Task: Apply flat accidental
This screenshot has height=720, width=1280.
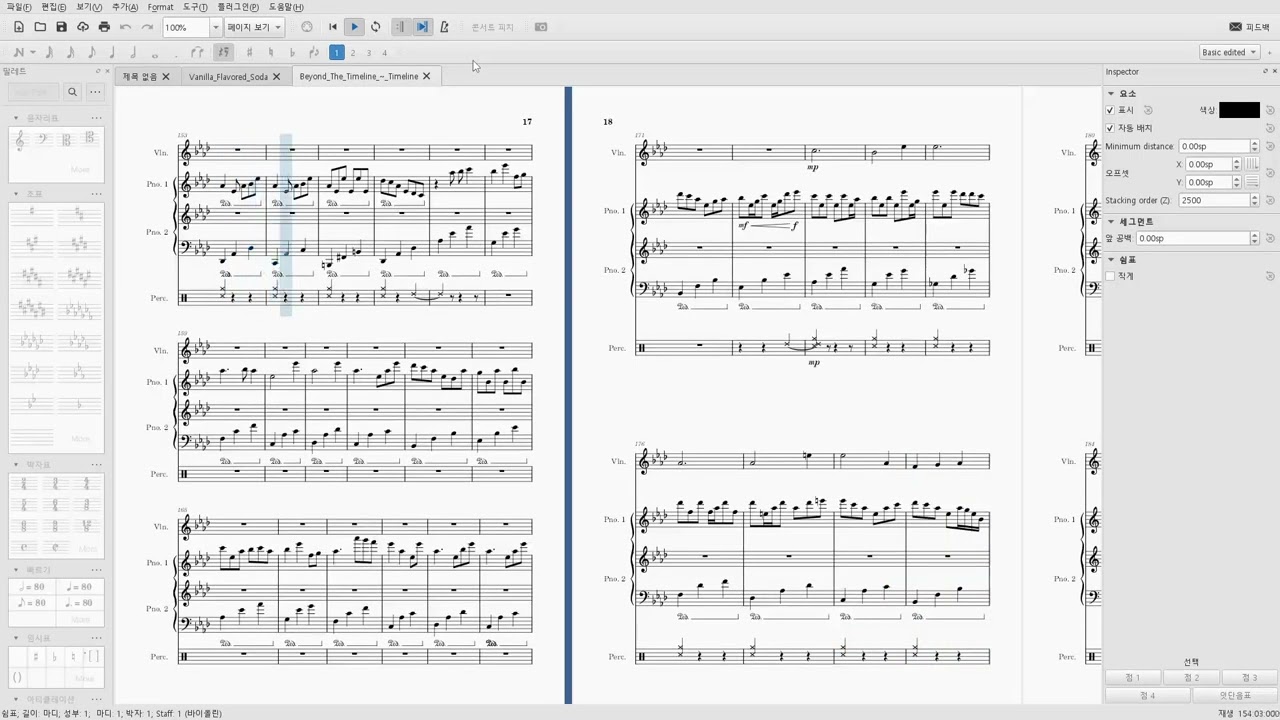Action: 292,52
